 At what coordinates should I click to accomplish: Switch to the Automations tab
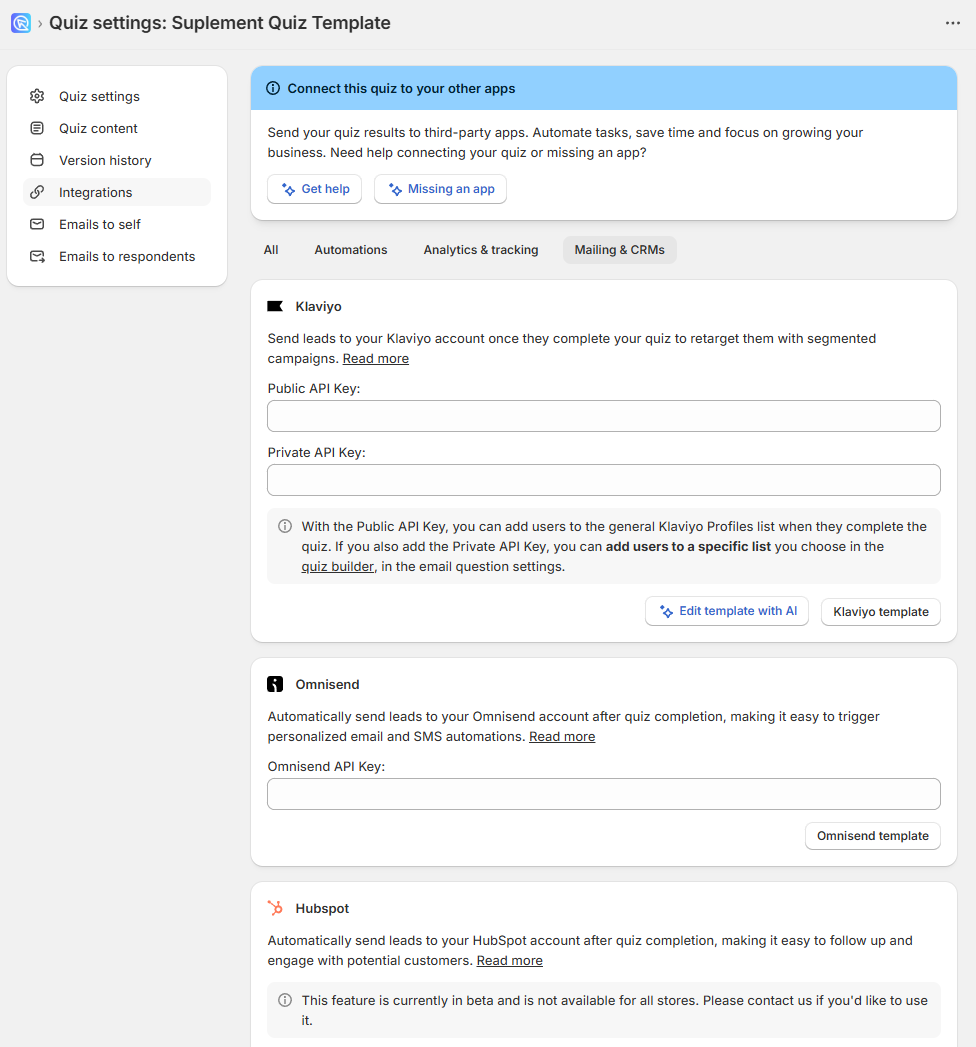click(350, 250)
